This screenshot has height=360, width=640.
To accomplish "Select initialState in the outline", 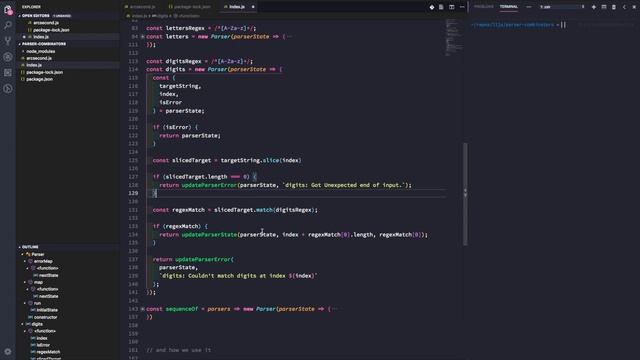I will click(x=47, y=310).
